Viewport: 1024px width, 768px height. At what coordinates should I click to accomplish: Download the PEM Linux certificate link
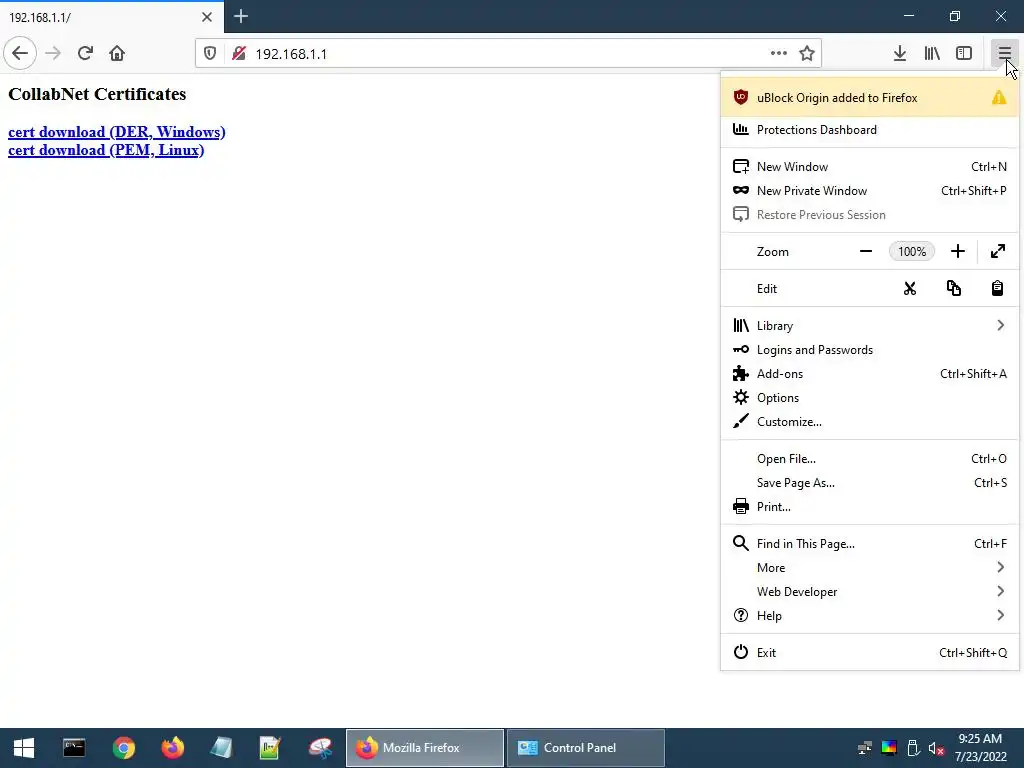point(106,150)
